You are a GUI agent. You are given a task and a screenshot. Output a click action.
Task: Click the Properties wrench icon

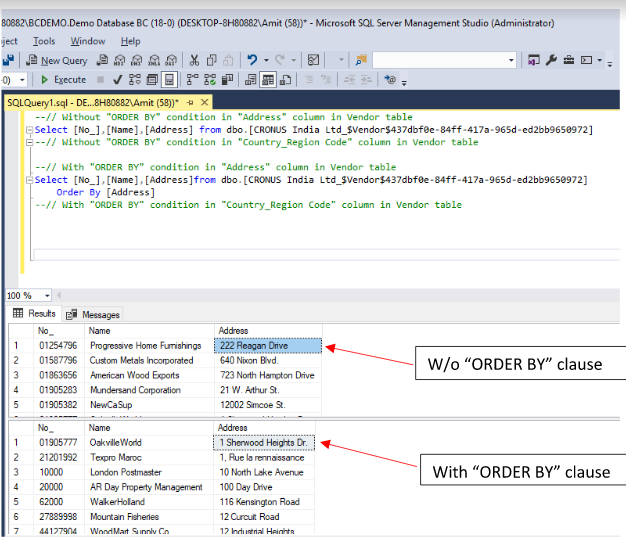(551, 60)
